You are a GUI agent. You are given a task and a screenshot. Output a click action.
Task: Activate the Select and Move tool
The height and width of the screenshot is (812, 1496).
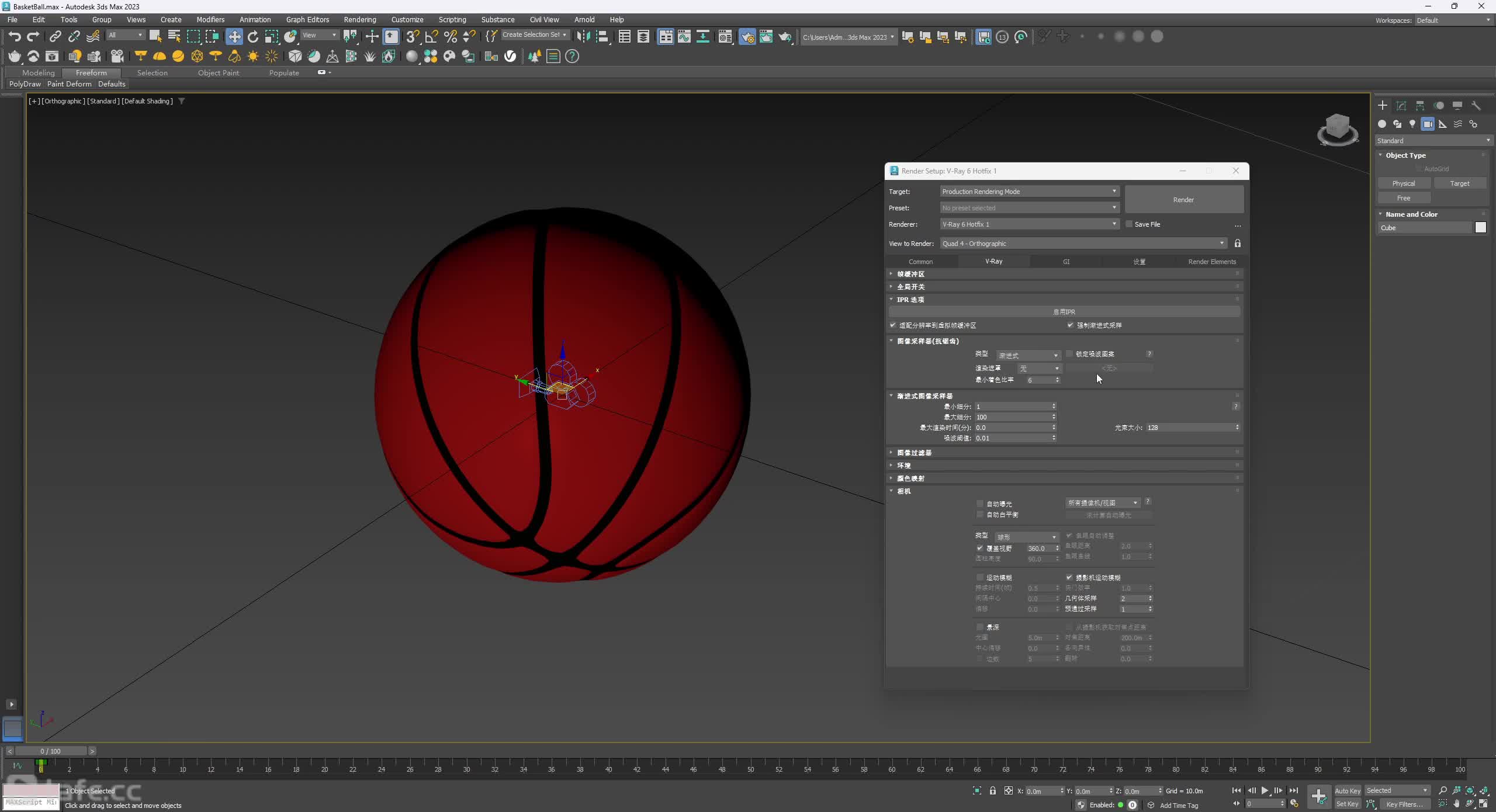(x=234, y=37)
